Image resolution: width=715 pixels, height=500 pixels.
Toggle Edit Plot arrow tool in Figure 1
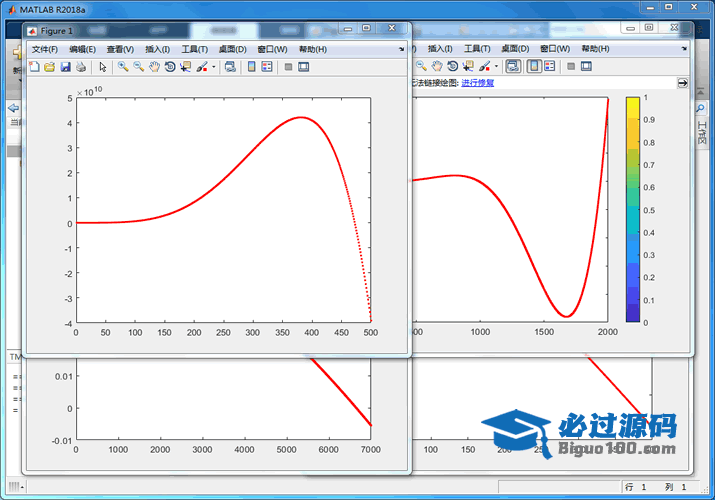pos(103,67)
